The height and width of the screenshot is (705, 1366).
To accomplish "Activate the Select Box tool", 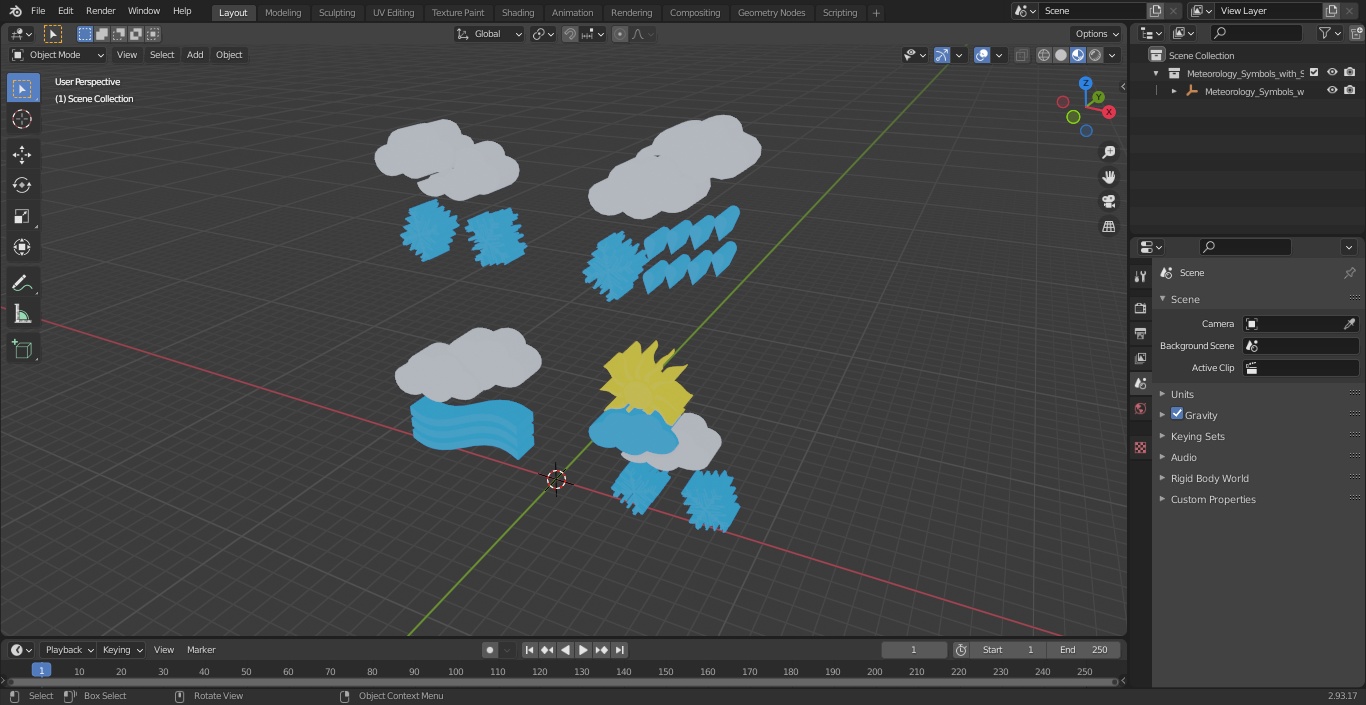I will [22, 88].
